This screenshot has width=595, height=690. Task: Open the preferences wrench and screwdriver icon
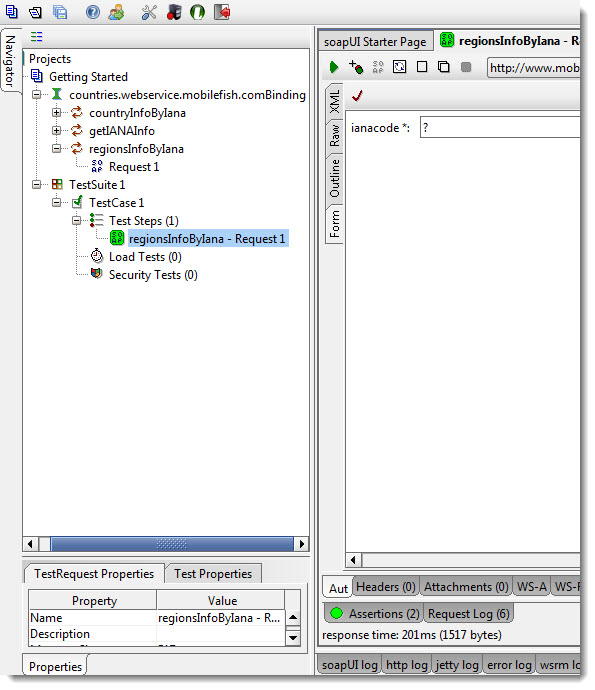click(x=149, y=12)
